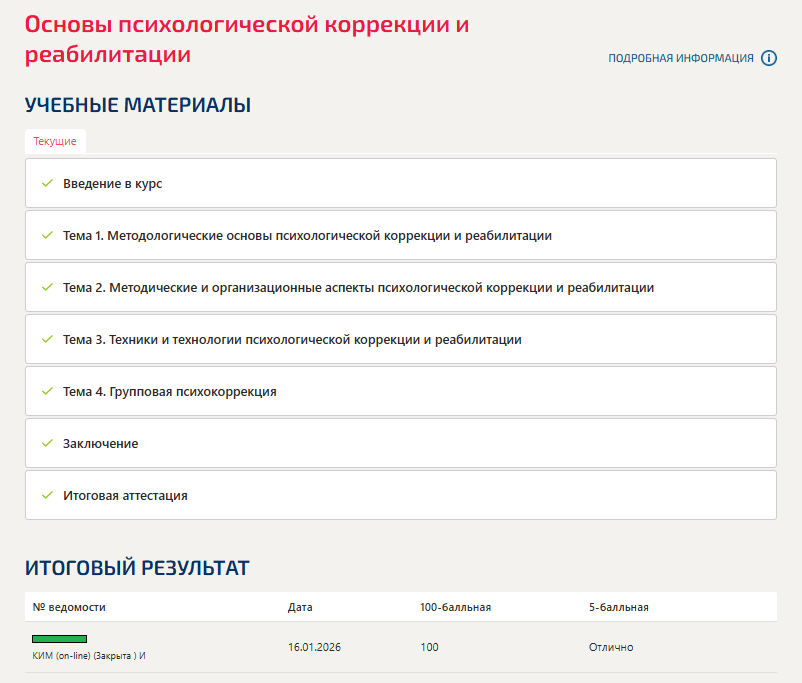Click the grade text Отлично
Image resolution: width=802 pixels, height=683 pixels.
(611, 647)
